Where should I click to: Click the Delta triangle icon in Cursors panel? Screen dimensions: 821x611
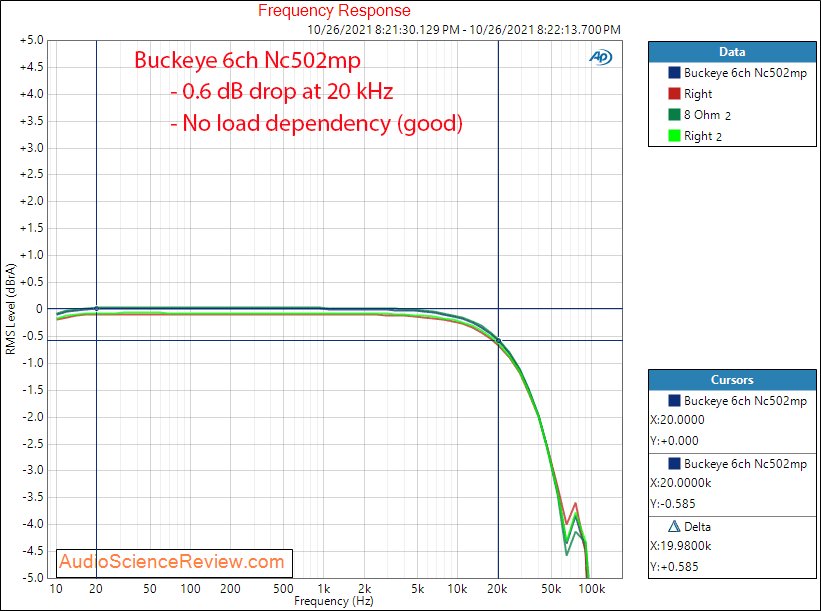point(674,526)
